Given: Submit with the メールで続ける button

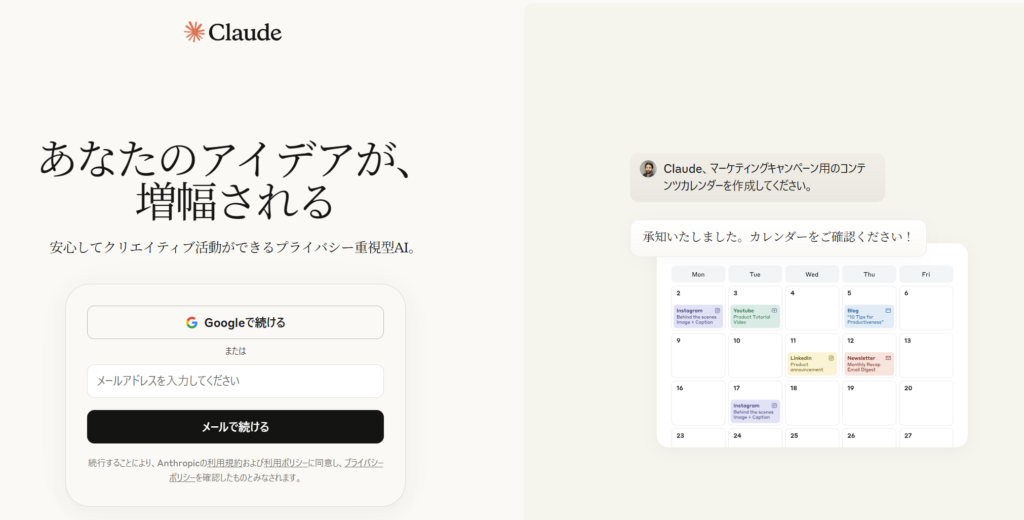Looking at the screenshot, I should tap(235, 427).
